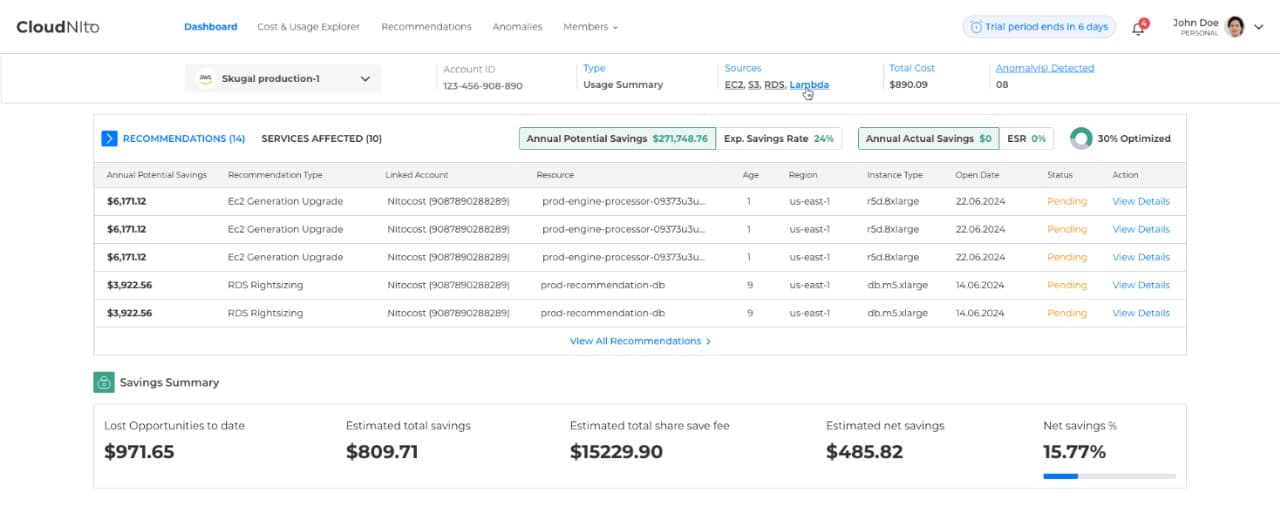
Task: Click the Annual Potential Savings column header
Action: coord(157,175)
